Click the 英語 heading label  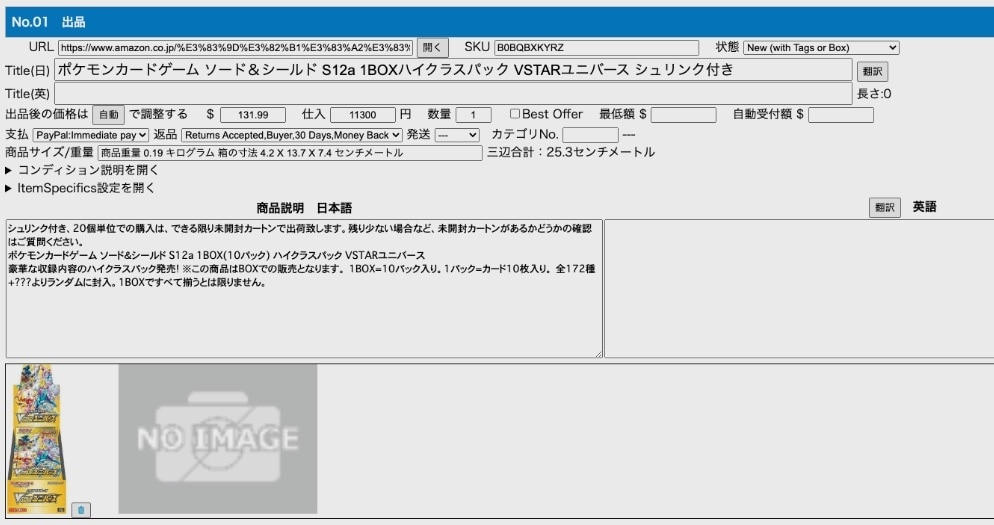point(924,207)
